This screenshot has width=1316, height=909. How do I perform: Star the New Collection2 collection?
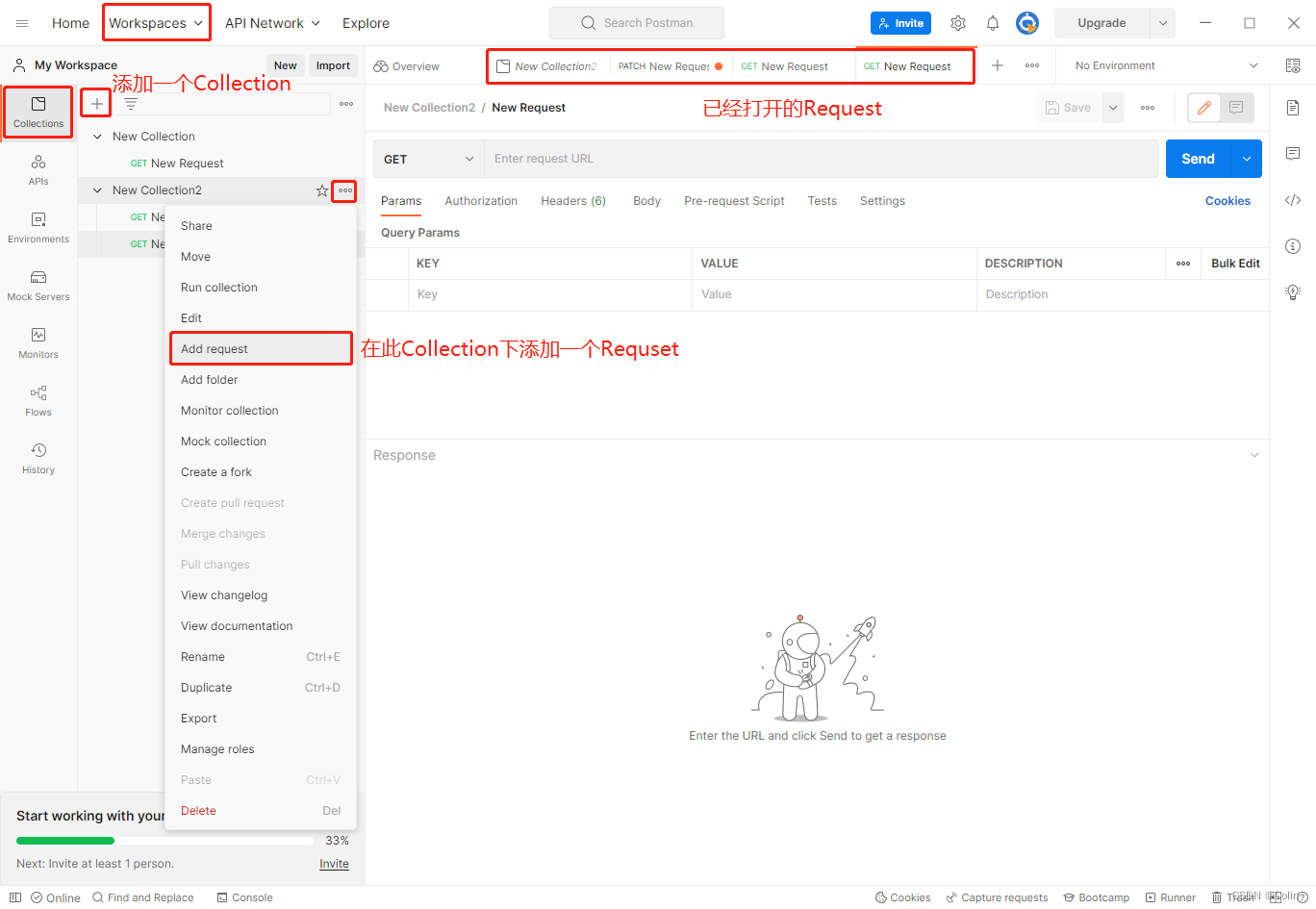tap(322, 190)
